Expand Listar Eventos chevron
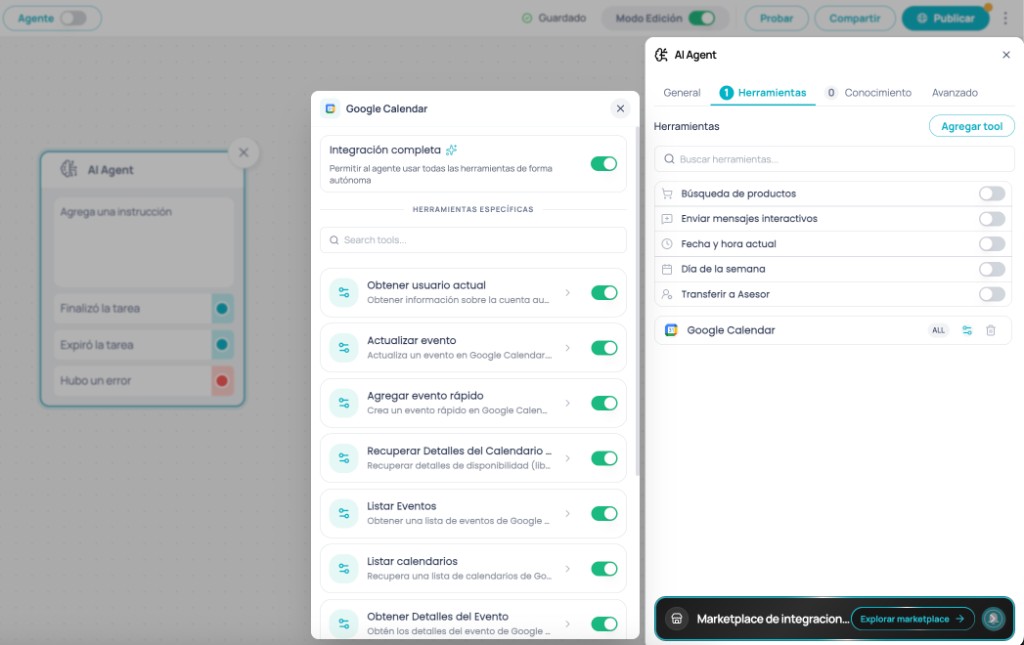 568,514
